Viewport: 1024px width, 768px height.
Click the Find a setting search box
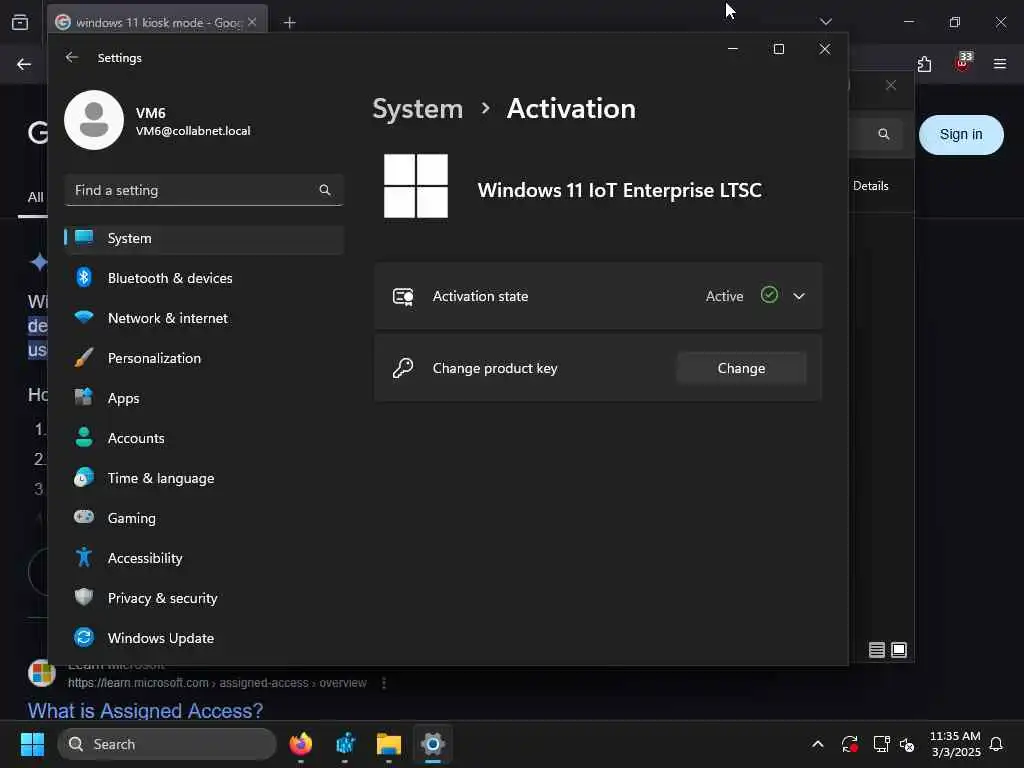click(x=204, y=190)
